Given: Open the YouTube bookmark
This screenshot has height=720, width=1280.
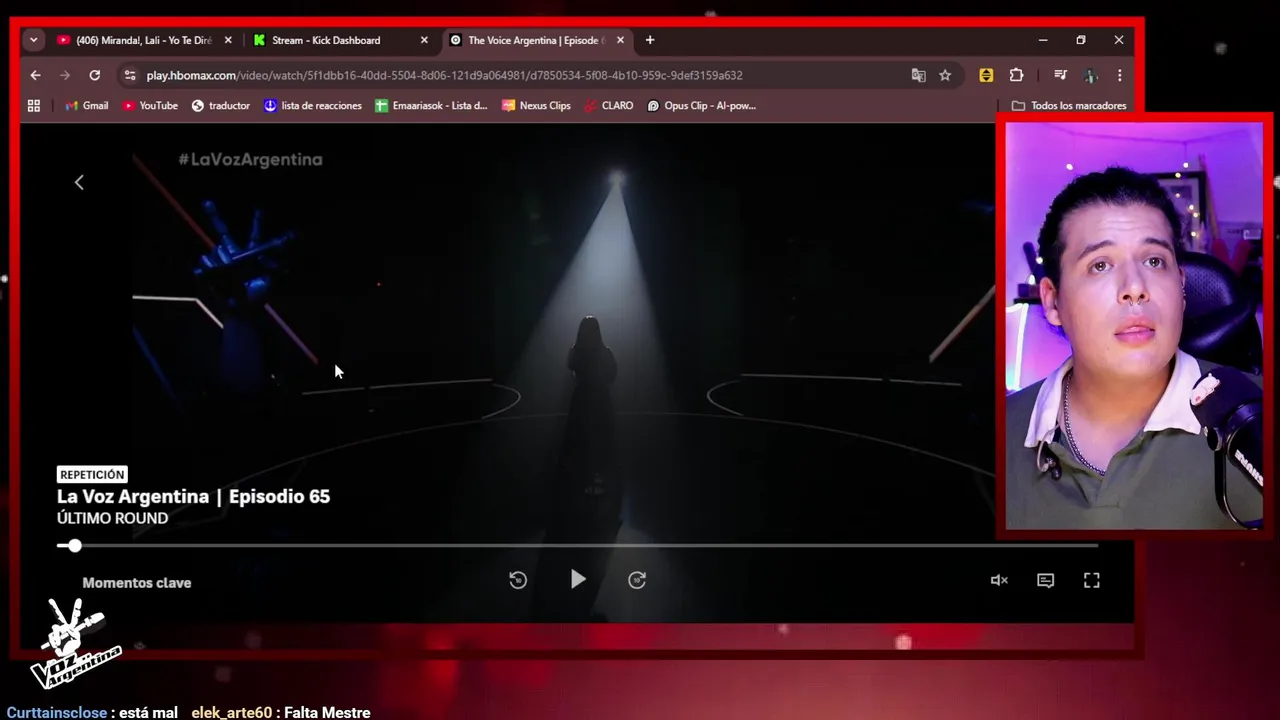Looking at the screenshot, I should pyautogui.click(x=150, y=105).
